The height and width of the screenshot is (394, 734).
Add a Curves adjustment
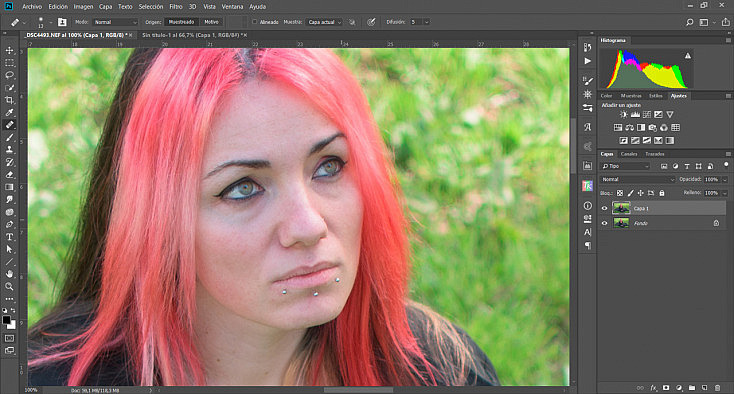647,115
